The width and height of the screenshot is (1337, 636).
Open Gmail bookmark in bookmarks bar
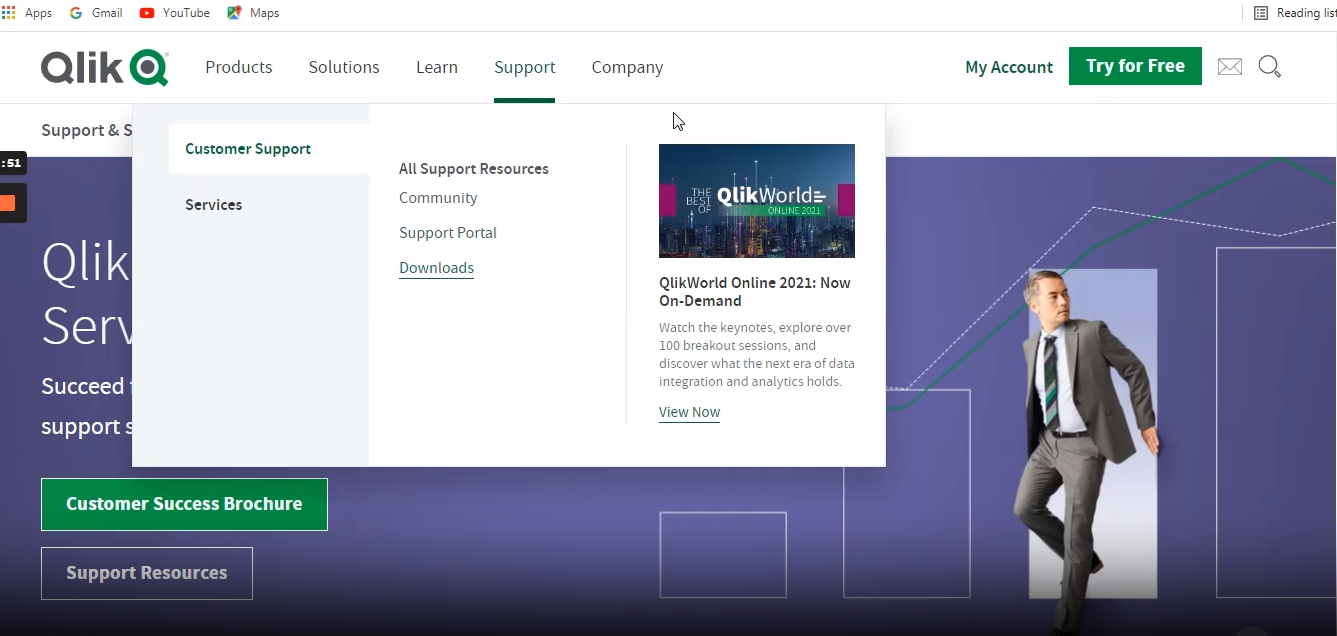pyautogui.click(x=96, y=13)
